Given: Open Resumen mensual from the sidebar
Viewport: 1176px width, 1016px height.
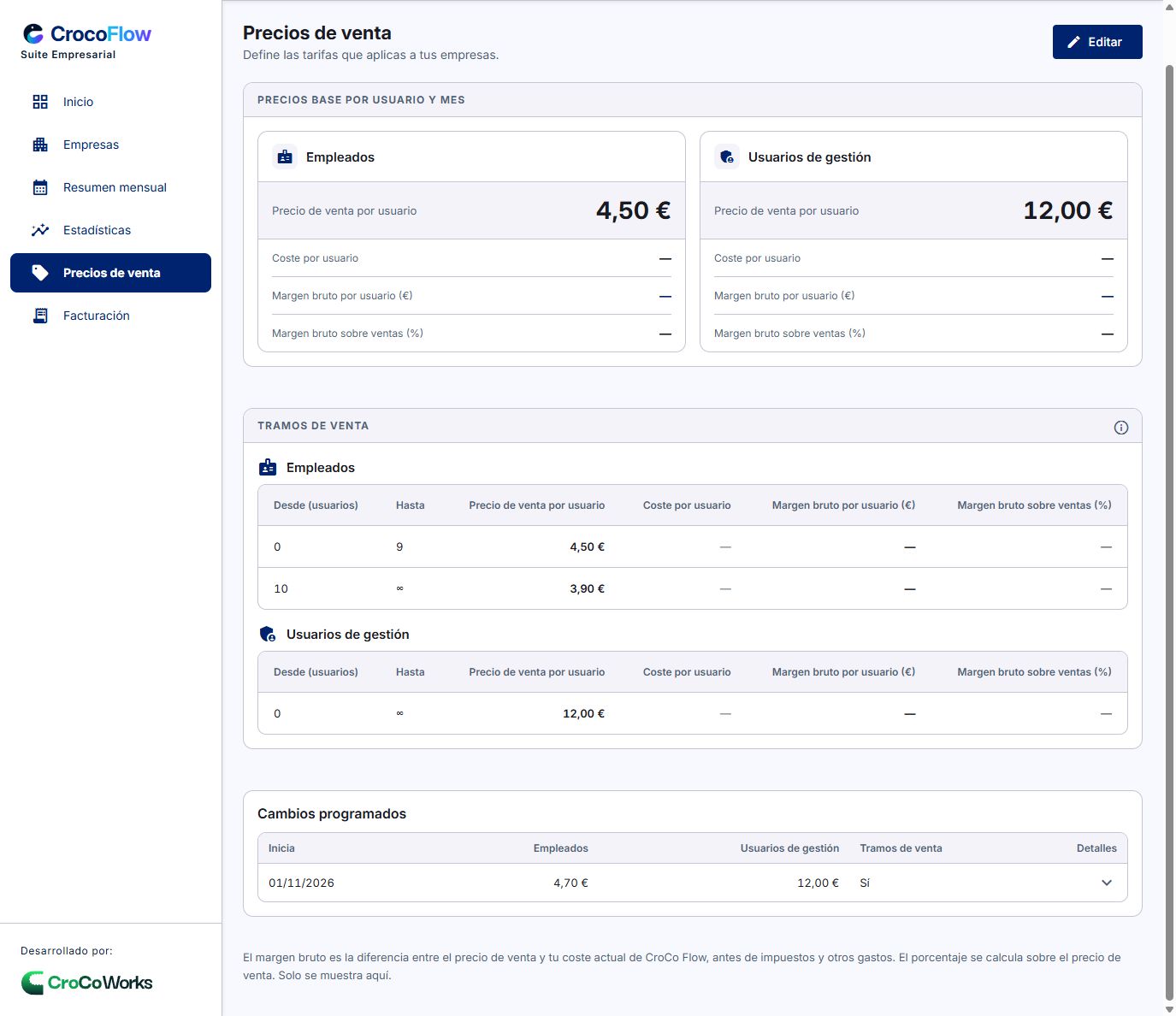Looking at the screenshot, I should 110,187.
